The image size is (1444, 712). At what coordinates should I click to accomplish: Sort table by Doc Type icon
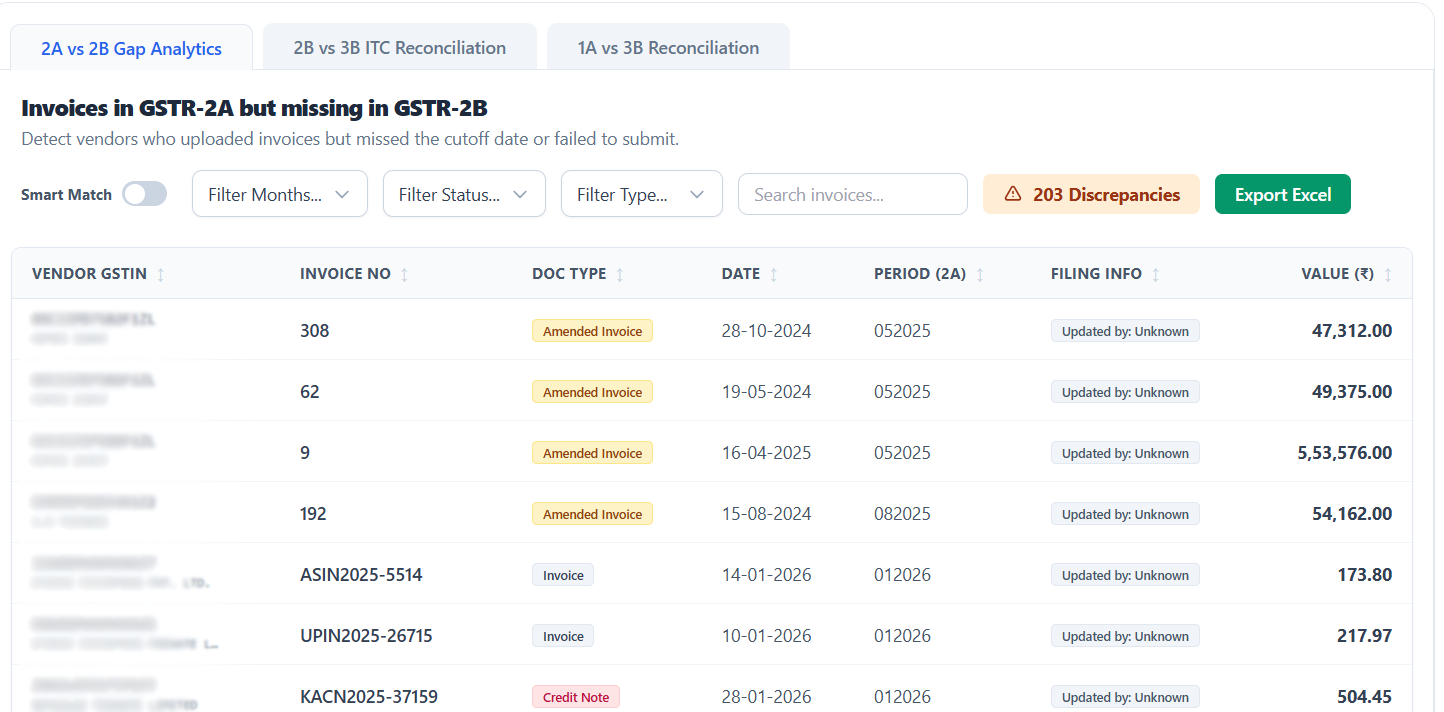pyautogui.click(x=620, y=275)
